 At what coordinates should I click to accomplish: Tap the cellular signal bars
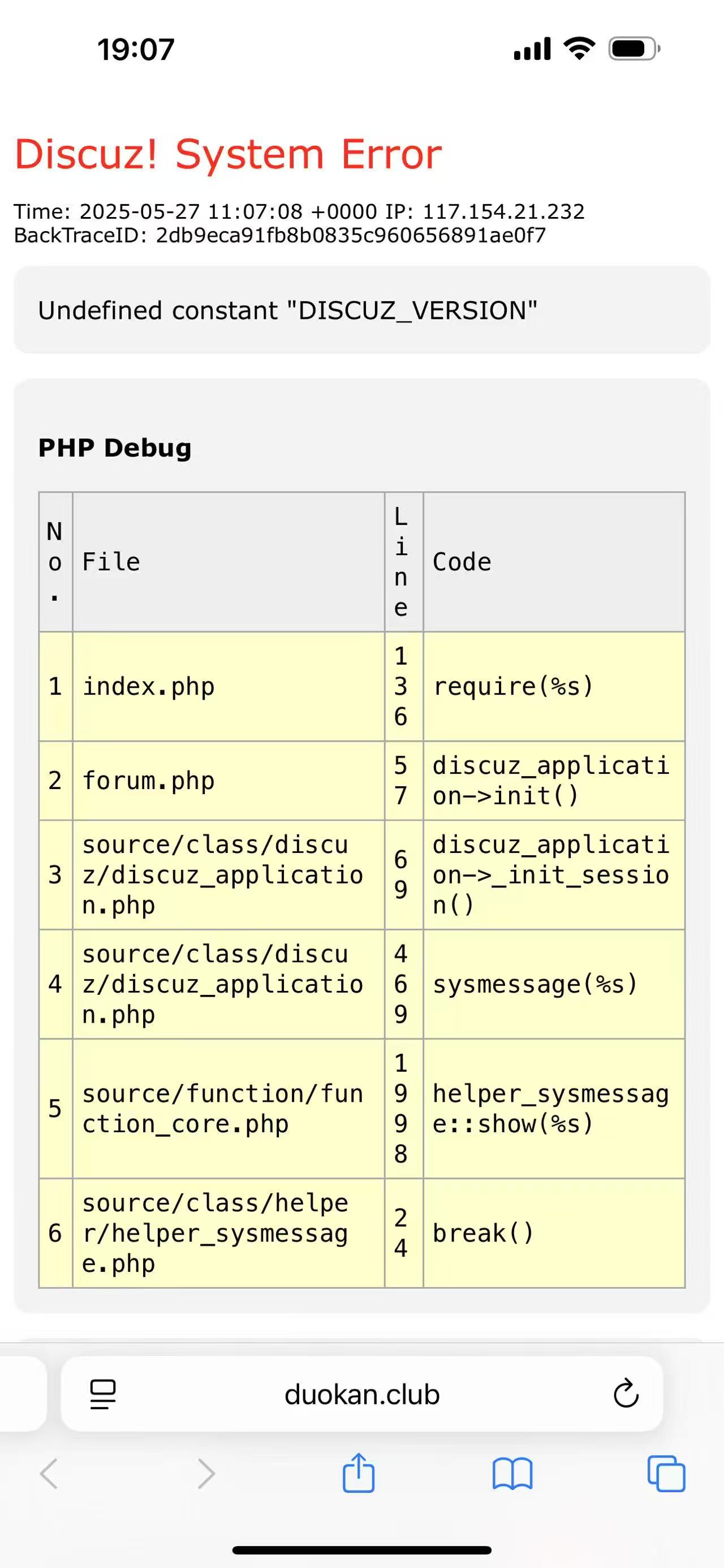532,49
